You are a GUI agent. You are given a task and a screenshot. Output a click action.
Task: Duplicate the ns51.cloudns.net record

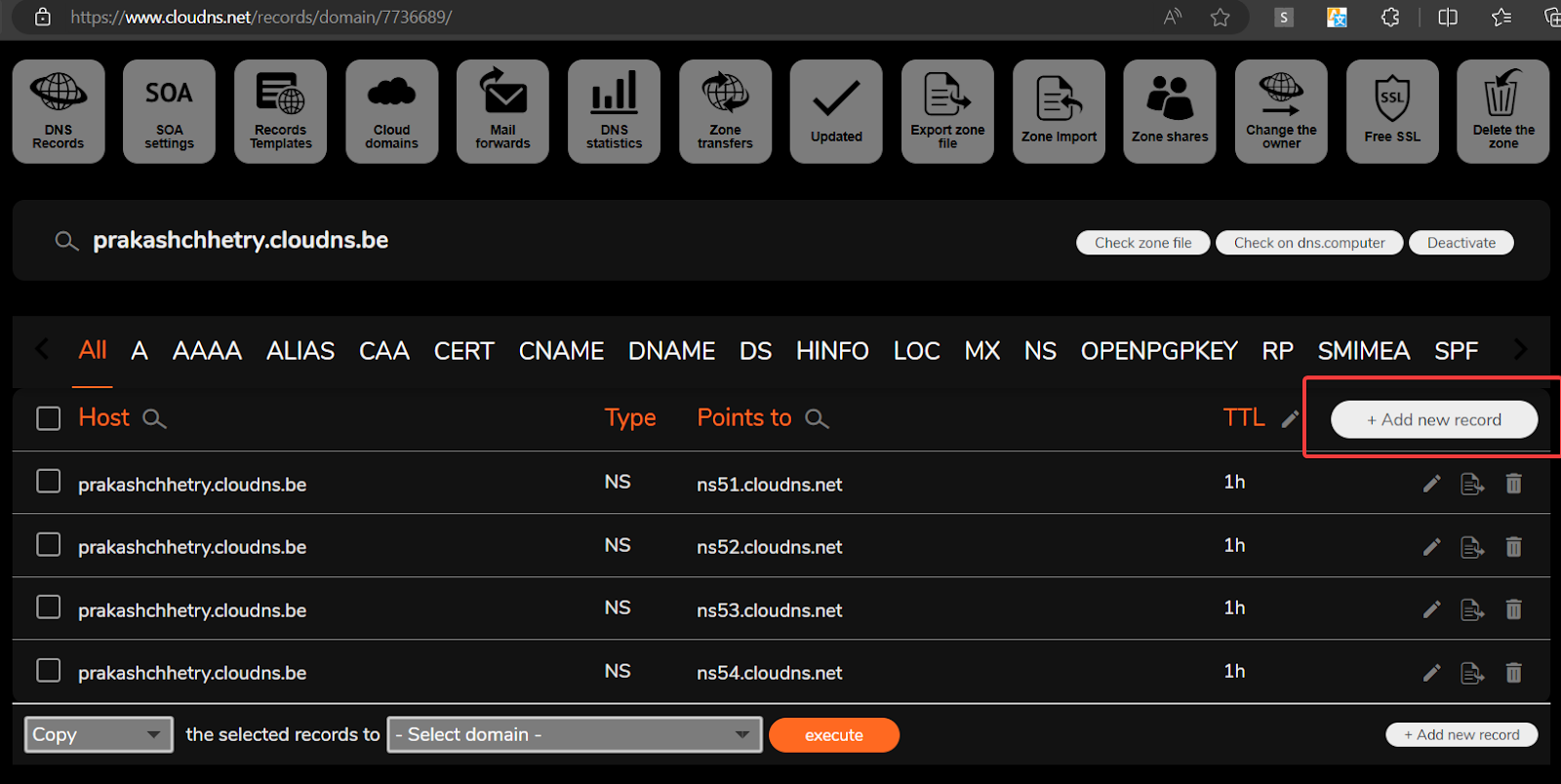click(1472, 484)
